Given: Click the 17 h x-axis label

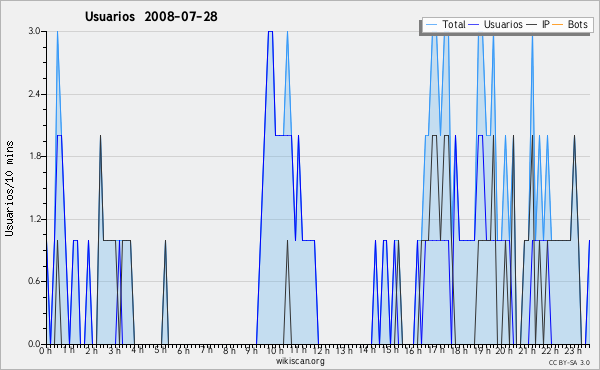Looking at the screenshot, I should [436, 350].
